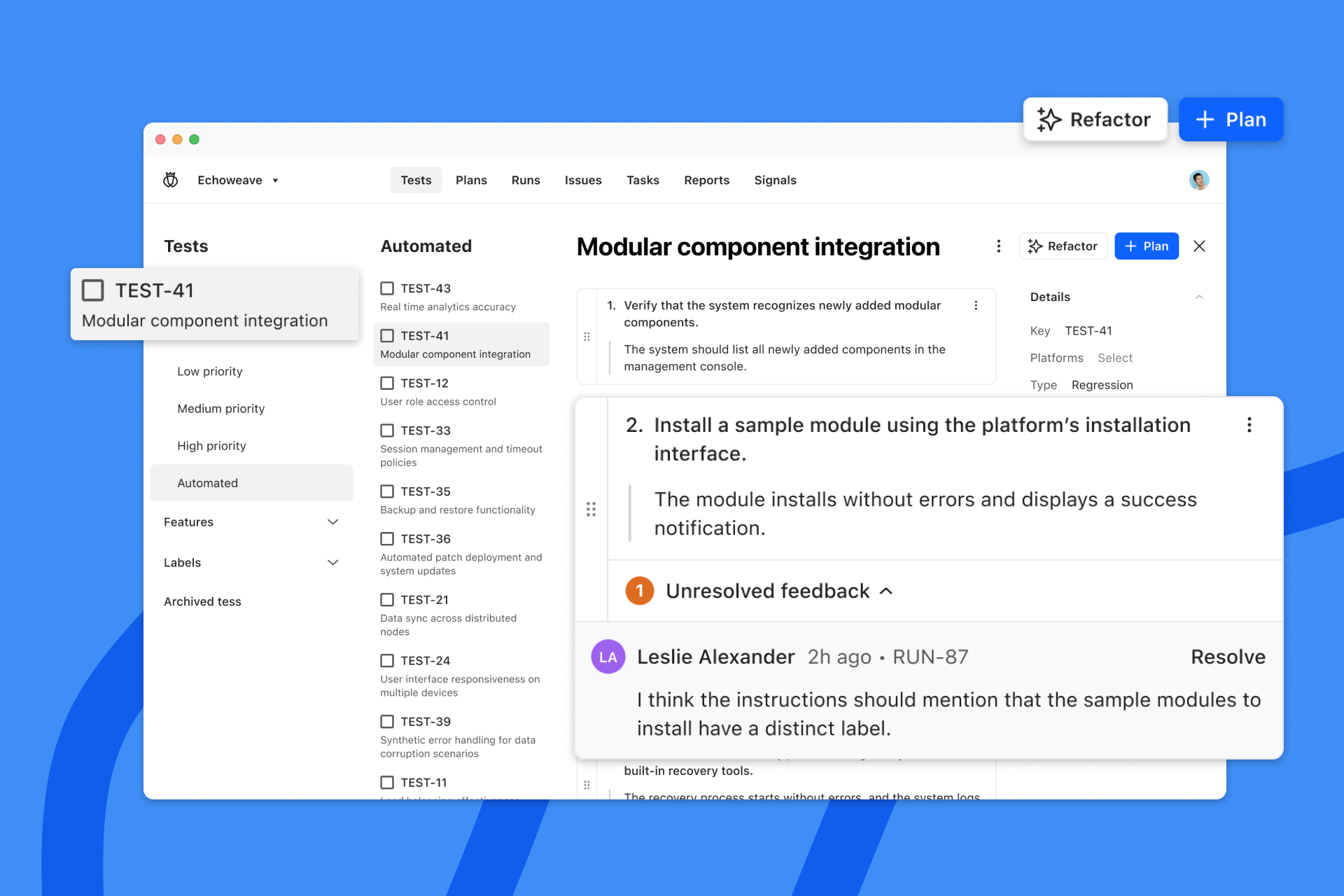The width and height of the screenshot is (1344, 896).
Task: Click Resolve on Leslie Alexander's feedback
Action: (1228, 657)
